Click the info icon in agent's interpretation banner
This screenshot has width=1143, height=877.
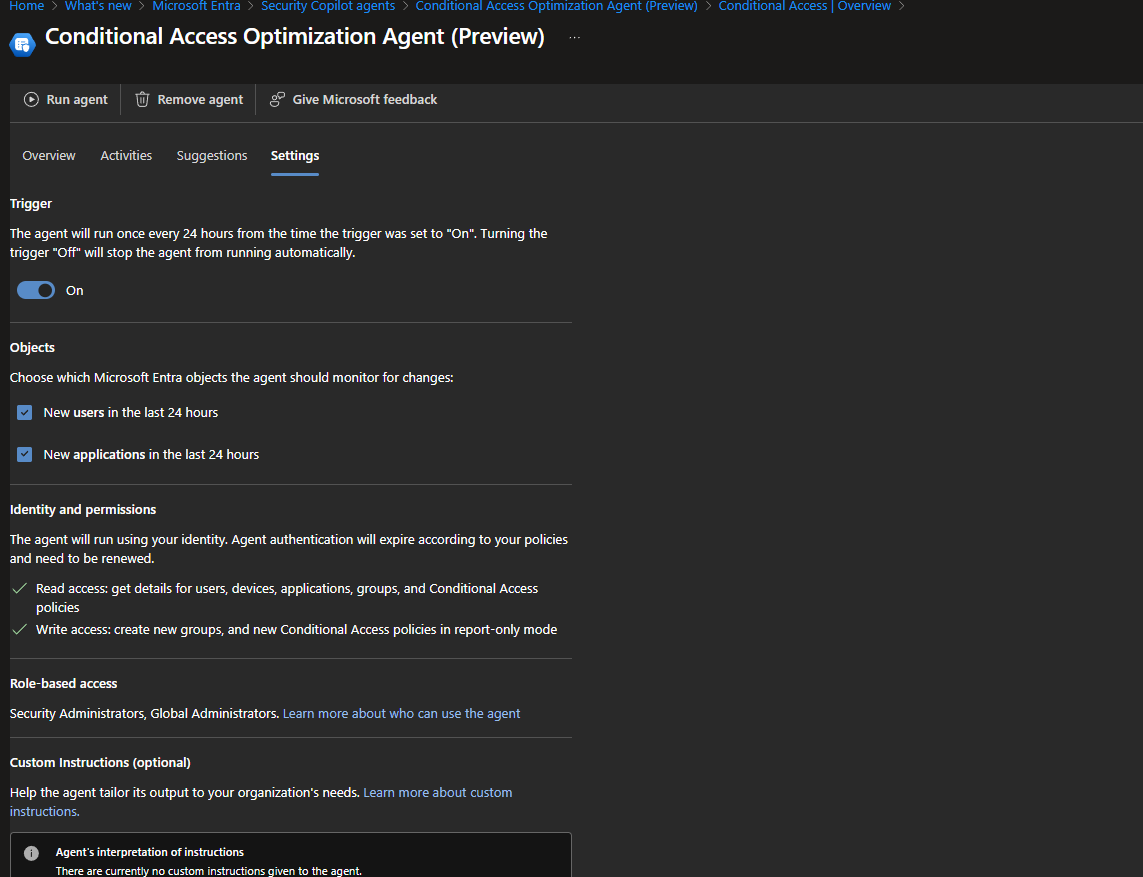pos(30,853)
